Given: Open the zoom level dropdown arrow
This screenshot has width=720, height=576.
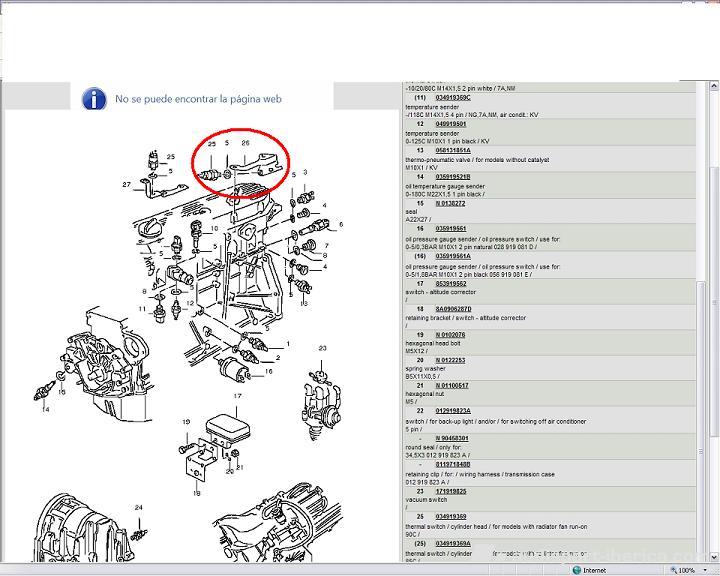Looking at the screenshot, I should tap(705, 570).
